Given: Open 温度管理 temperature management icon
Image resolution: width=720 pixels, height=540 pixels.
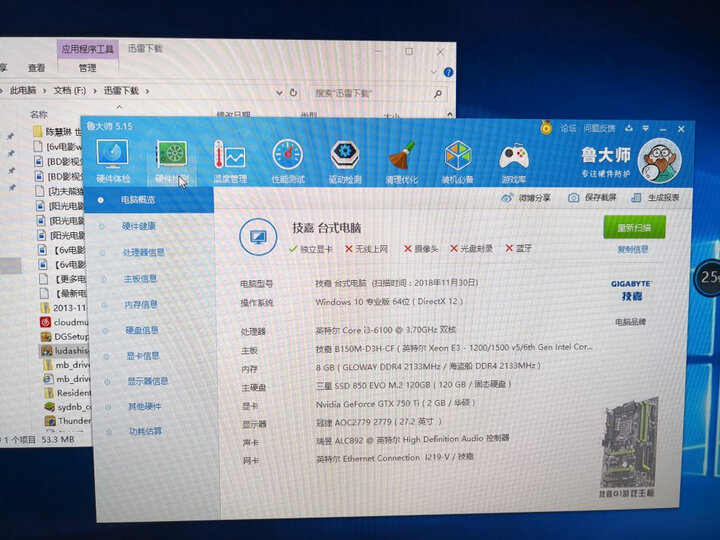Looking at the screenshot, I should 230,162.
